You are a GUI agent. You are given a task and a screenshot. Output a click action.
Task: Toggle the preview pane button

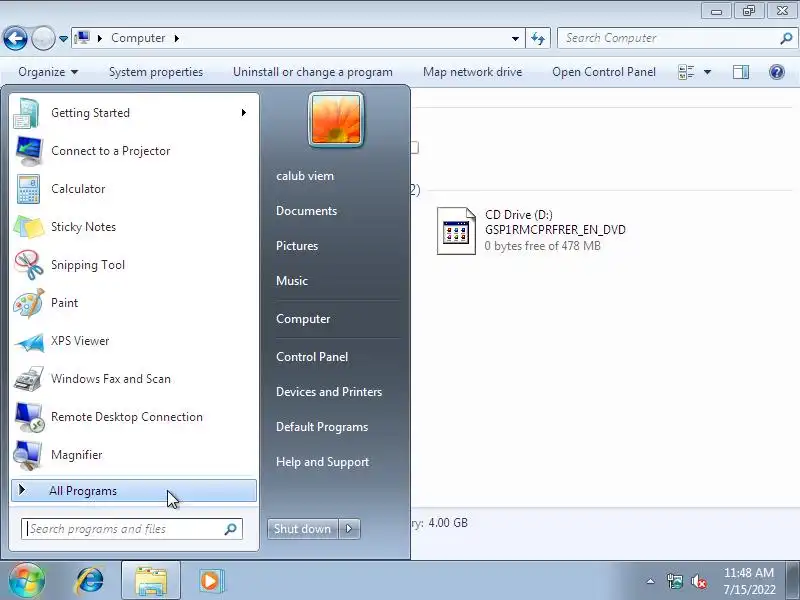pos(741,72)
